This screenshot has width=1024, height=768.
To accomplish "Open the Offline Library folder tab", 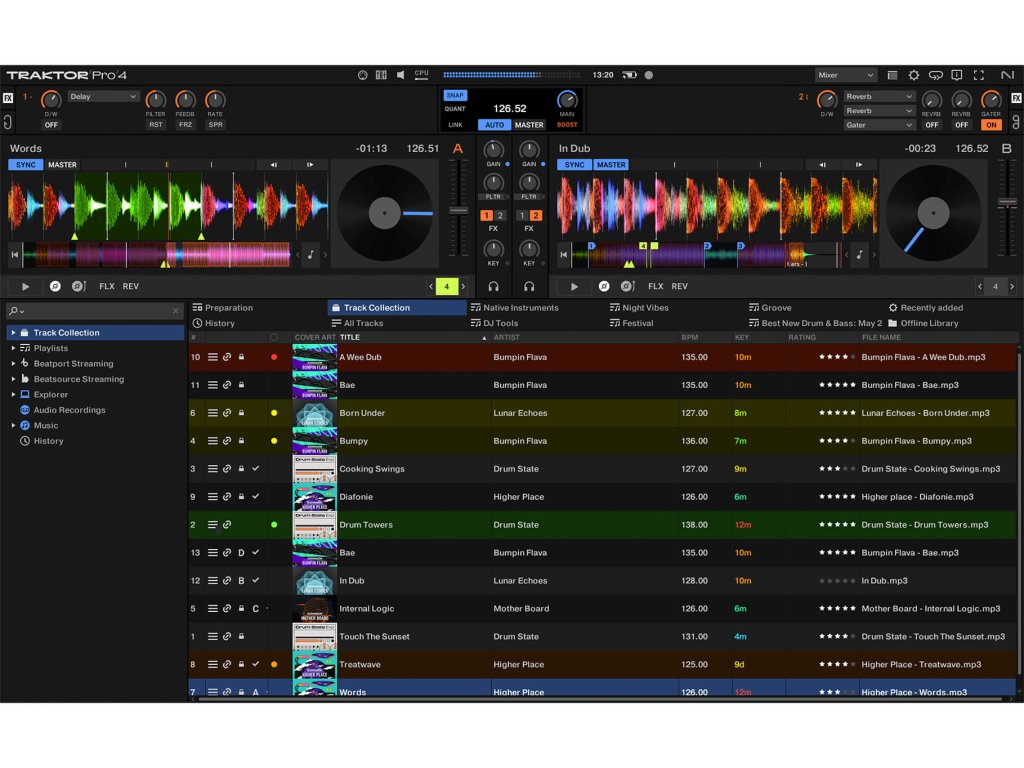I will pos(923,323).
